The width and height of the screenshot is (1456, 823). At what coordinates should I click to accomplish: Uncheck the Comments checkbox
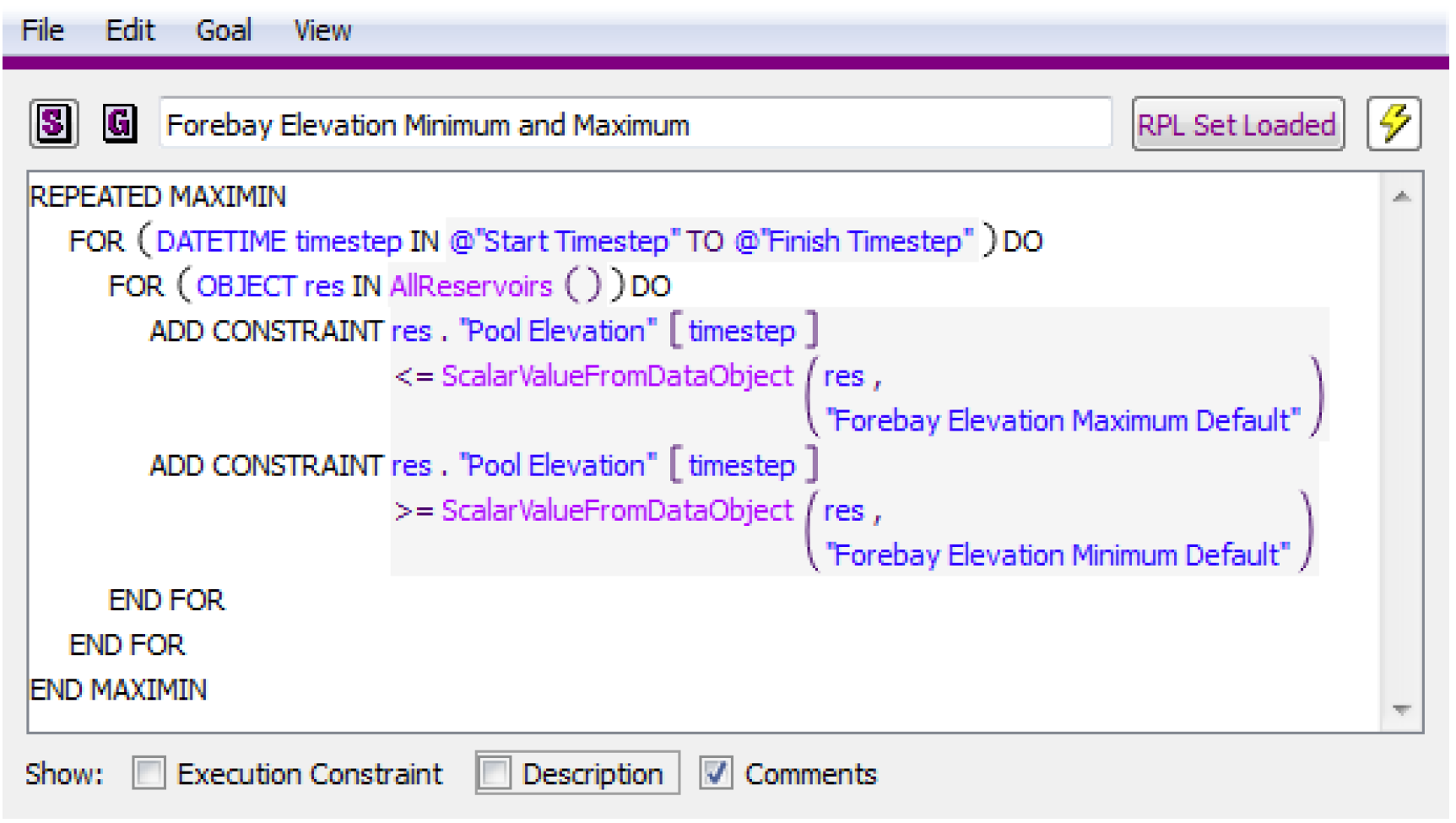(x=716, y=773)
